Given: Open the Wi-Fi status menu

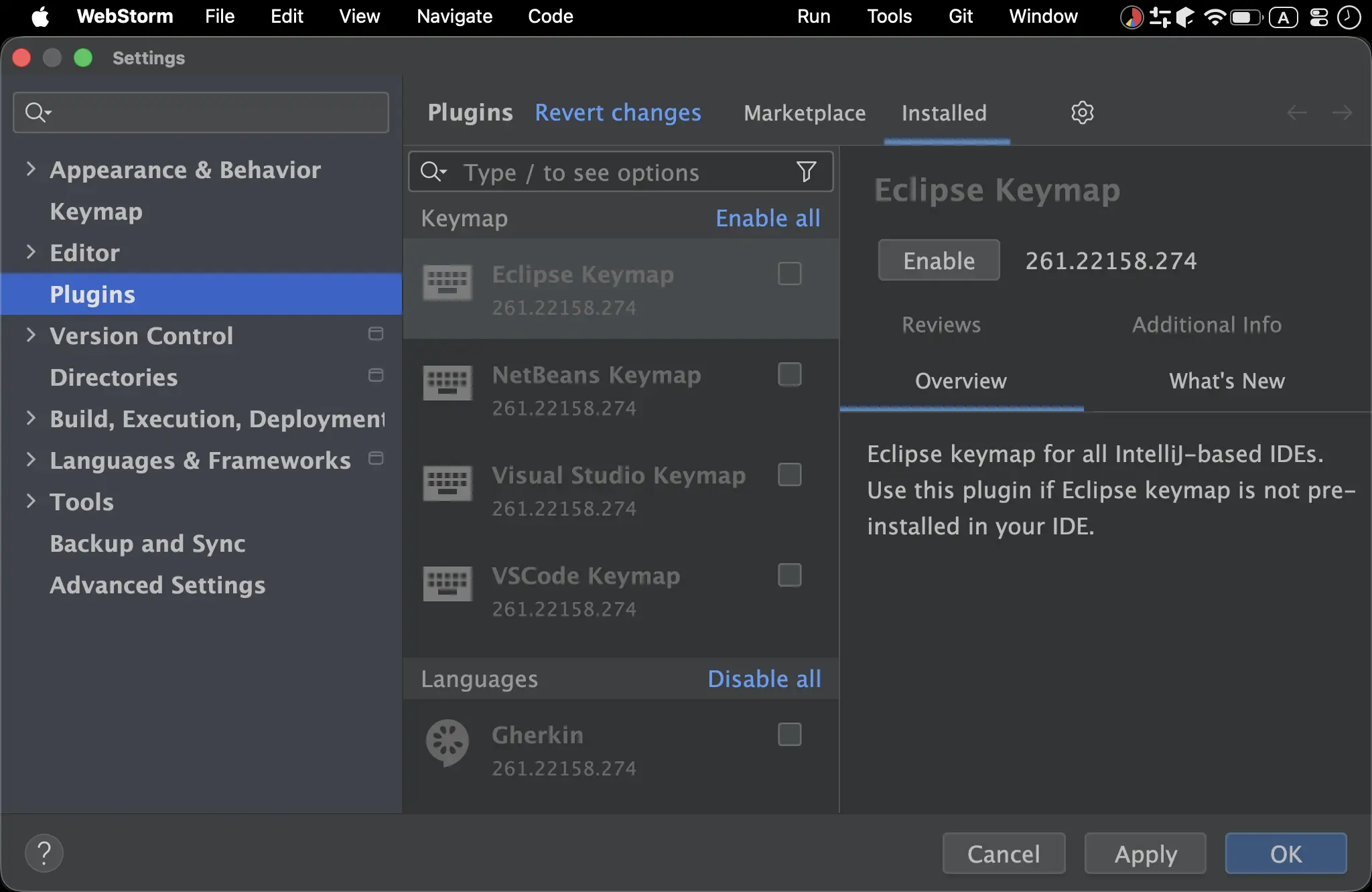Looking at the screenshot, I should tap(1214, 17).
